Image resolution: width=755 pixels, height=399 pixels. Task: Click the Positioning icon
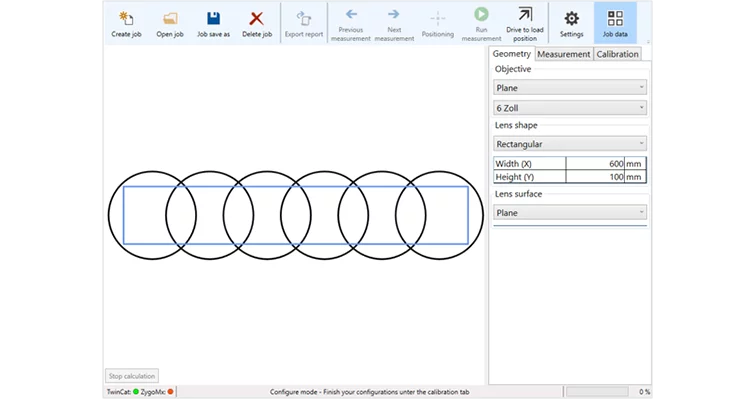pyautogui.click(x=438, y=19)
